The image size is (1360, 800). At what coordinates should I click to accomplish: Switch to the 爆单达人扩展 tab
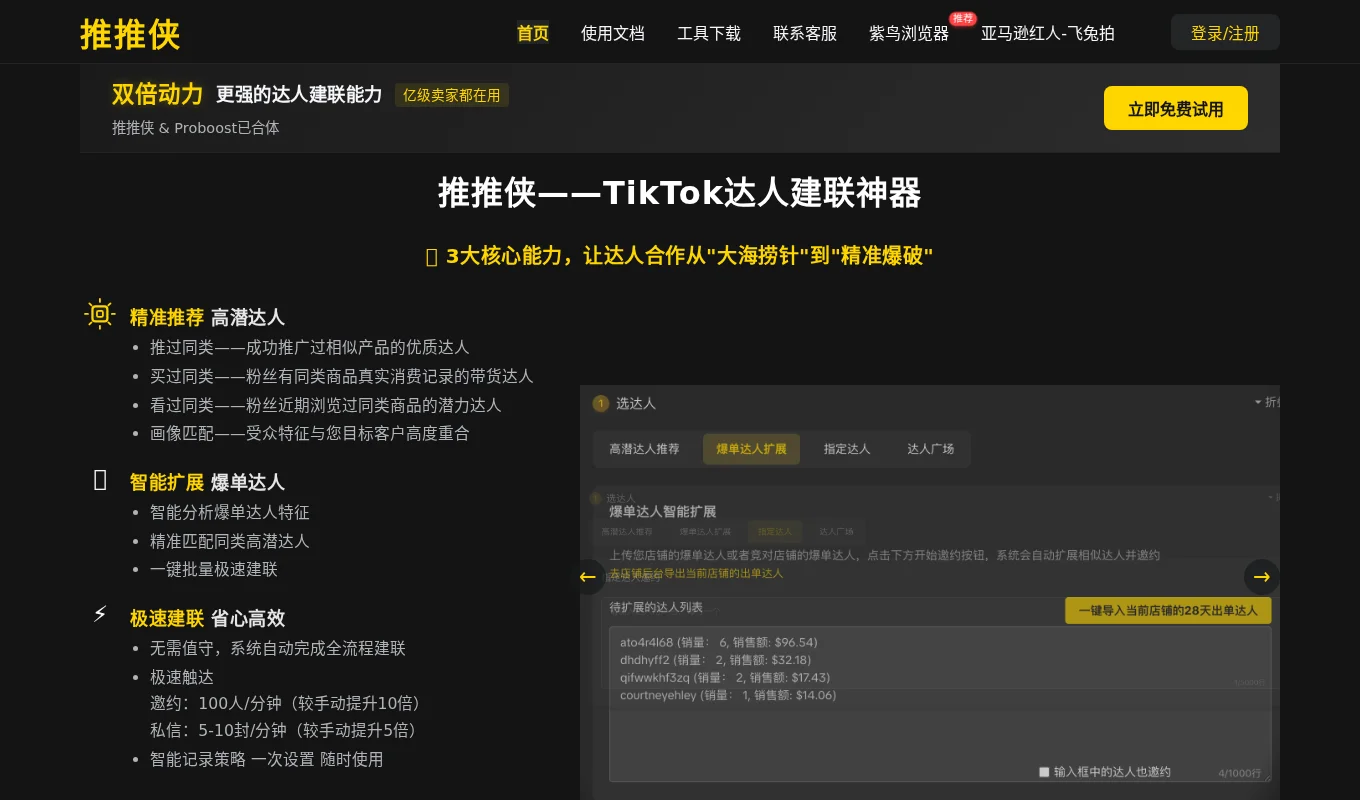751,449
